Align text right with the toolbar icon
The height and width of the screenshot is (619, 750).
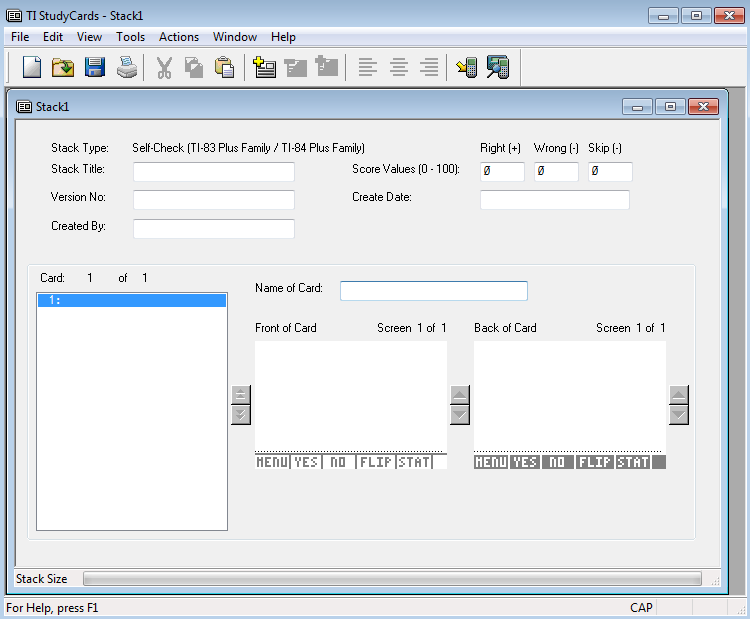tap(429, 67)
